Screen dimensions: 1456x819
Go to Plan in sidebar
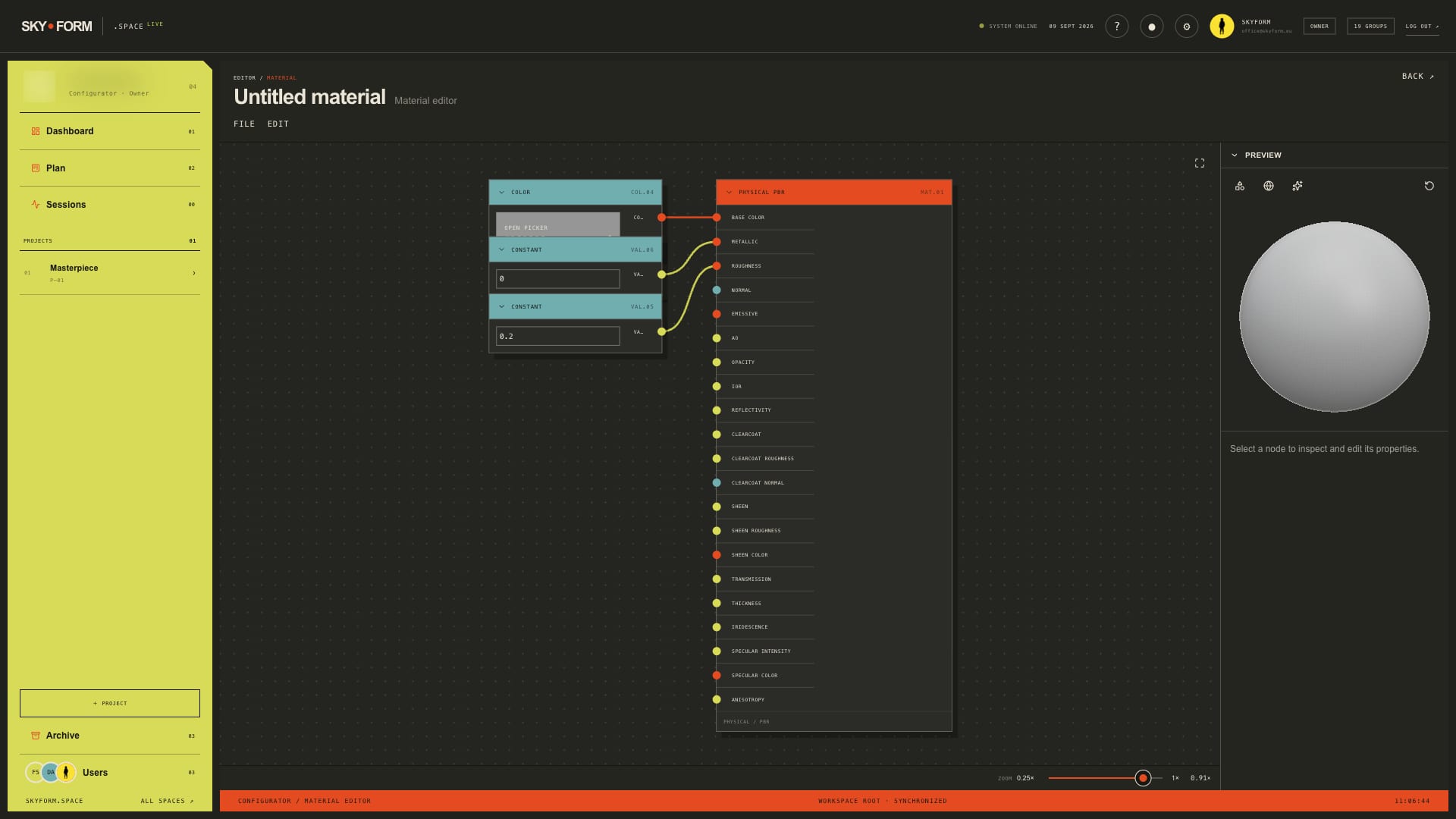click(x=110, y=168)
